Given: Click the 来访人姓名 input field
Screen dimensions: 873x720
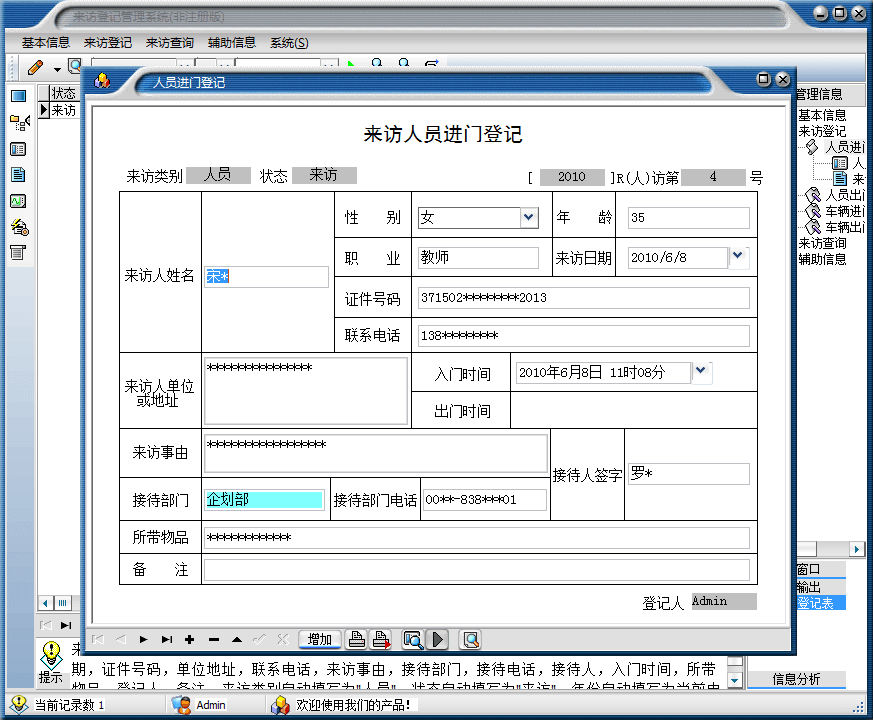Looking at the screenshot, I should coord(266,276).
